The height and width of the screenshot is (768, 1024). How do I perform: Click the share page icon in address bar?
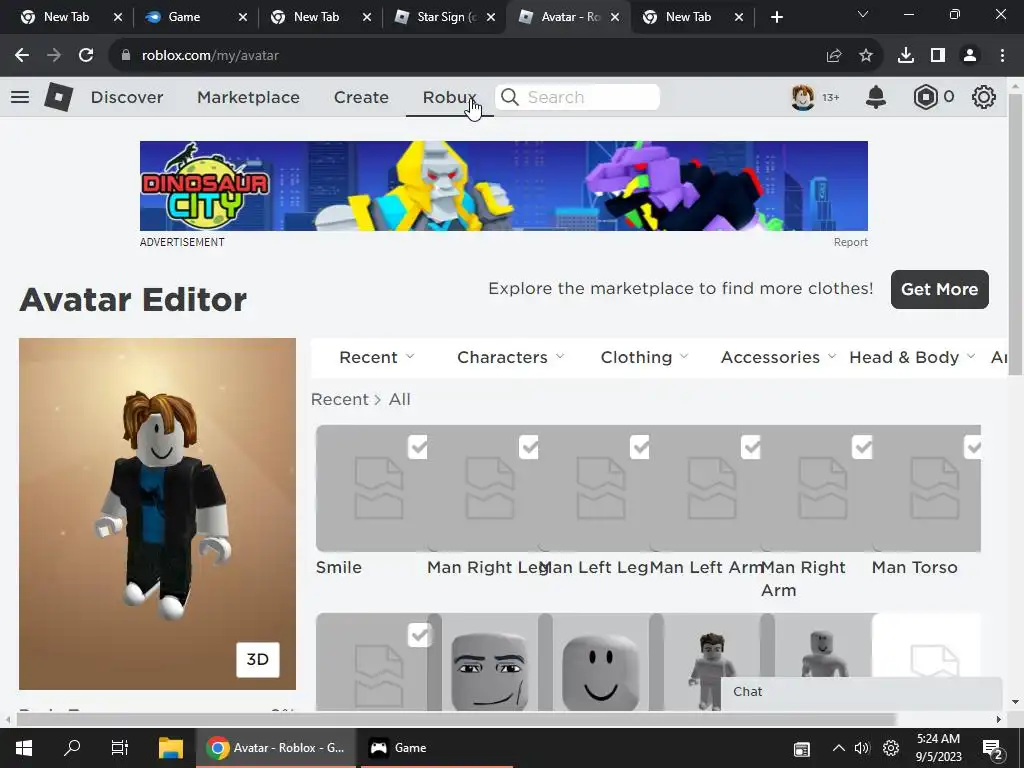(x=834, y=56)
